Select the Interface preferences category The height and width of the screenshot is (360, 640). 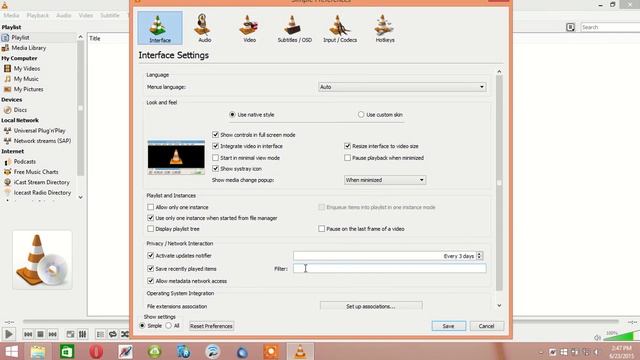pyautogui.click(x=160, y=28)
